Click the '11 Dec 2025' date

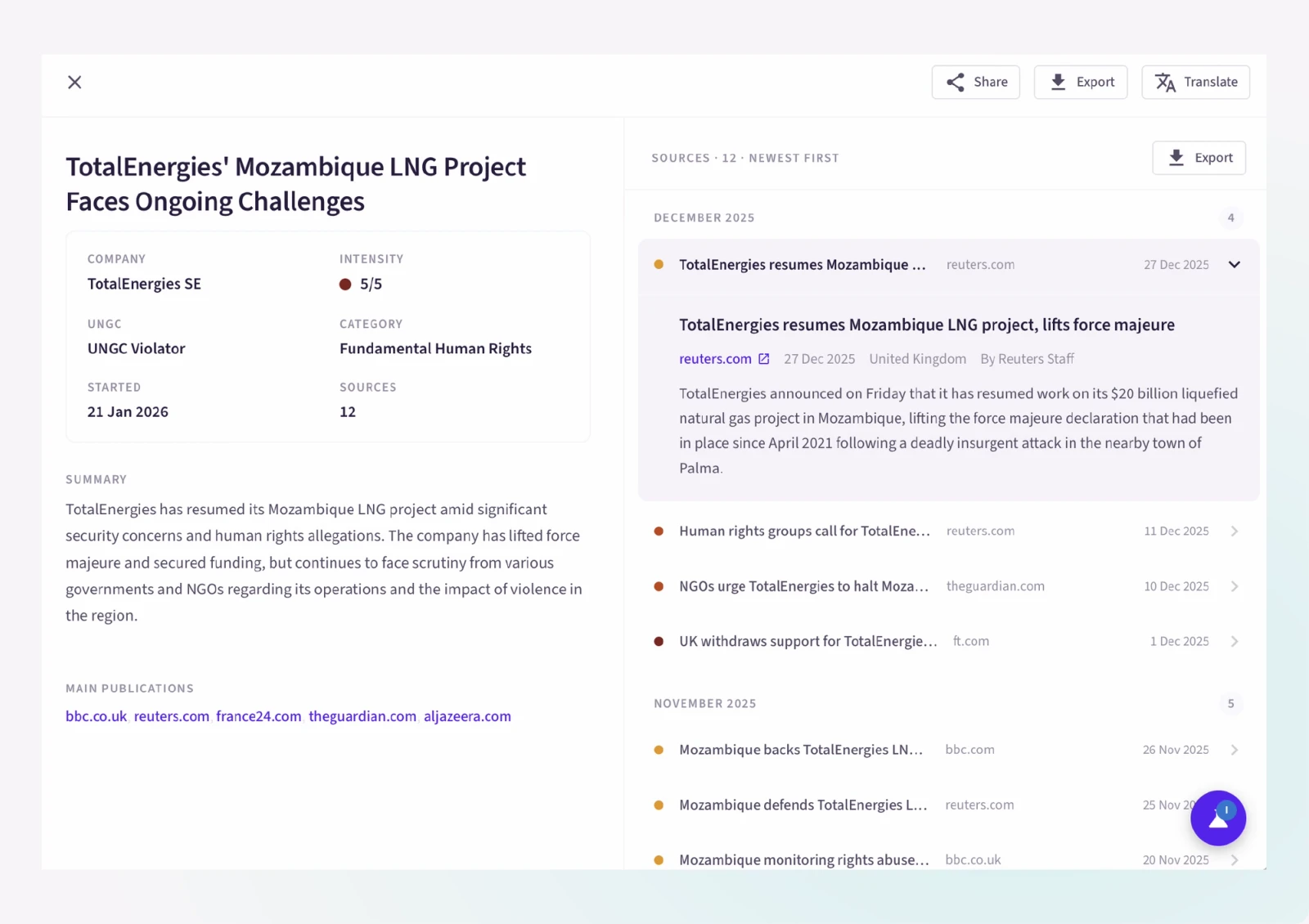click(1176, 532)
